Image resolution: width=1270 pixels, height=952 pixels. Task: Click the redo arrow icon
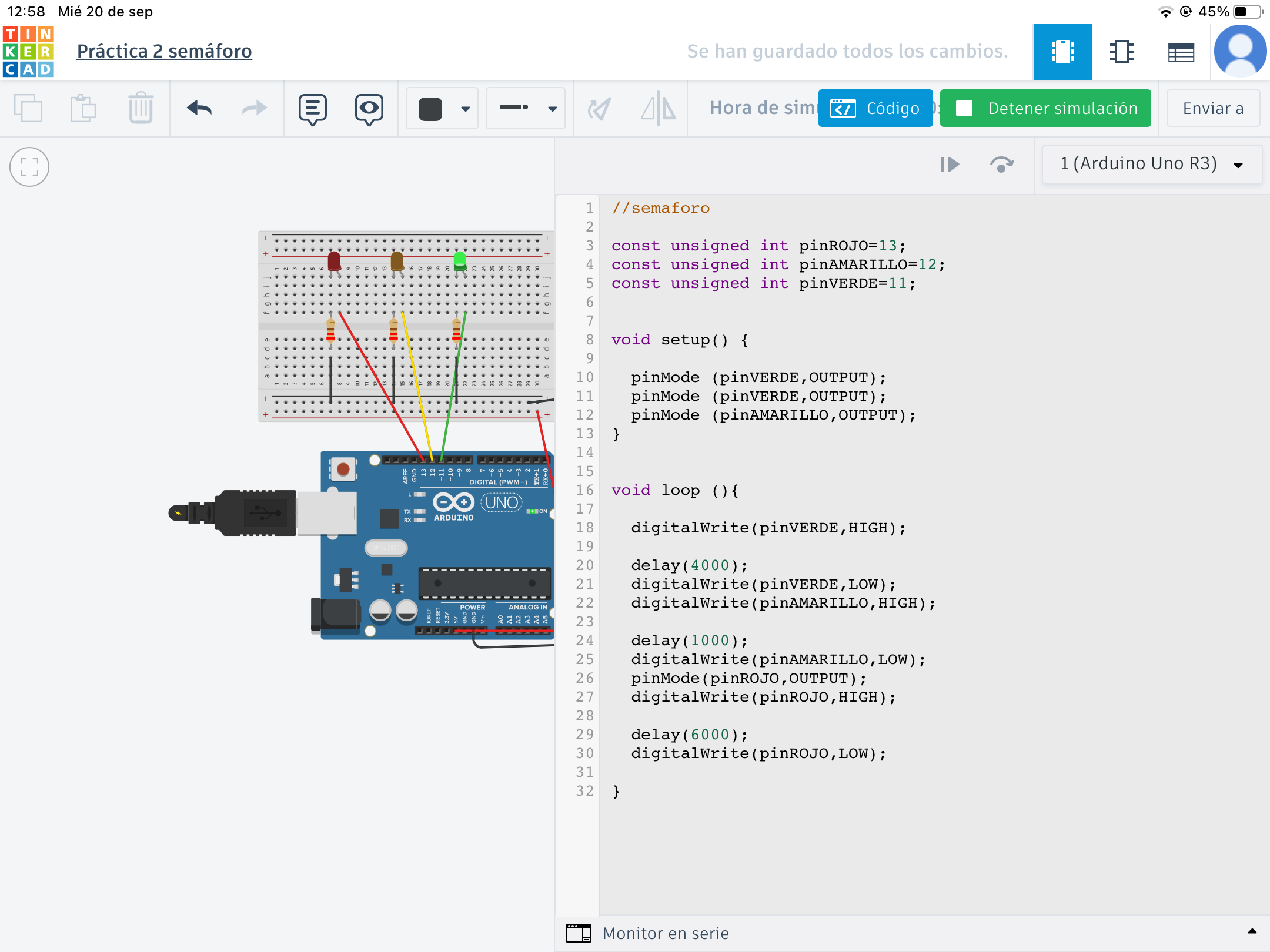[254, 108]
